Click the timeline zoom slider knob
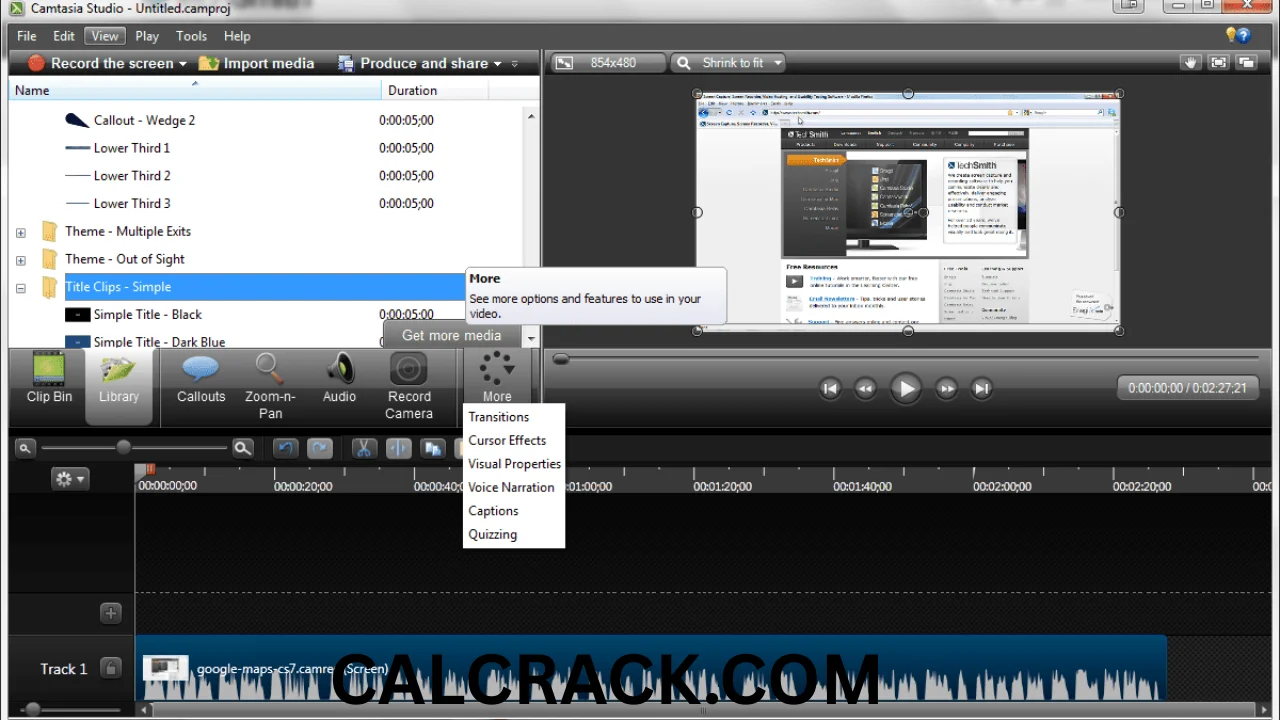The height and width of the screenshot is (720, 1280). 124,448
